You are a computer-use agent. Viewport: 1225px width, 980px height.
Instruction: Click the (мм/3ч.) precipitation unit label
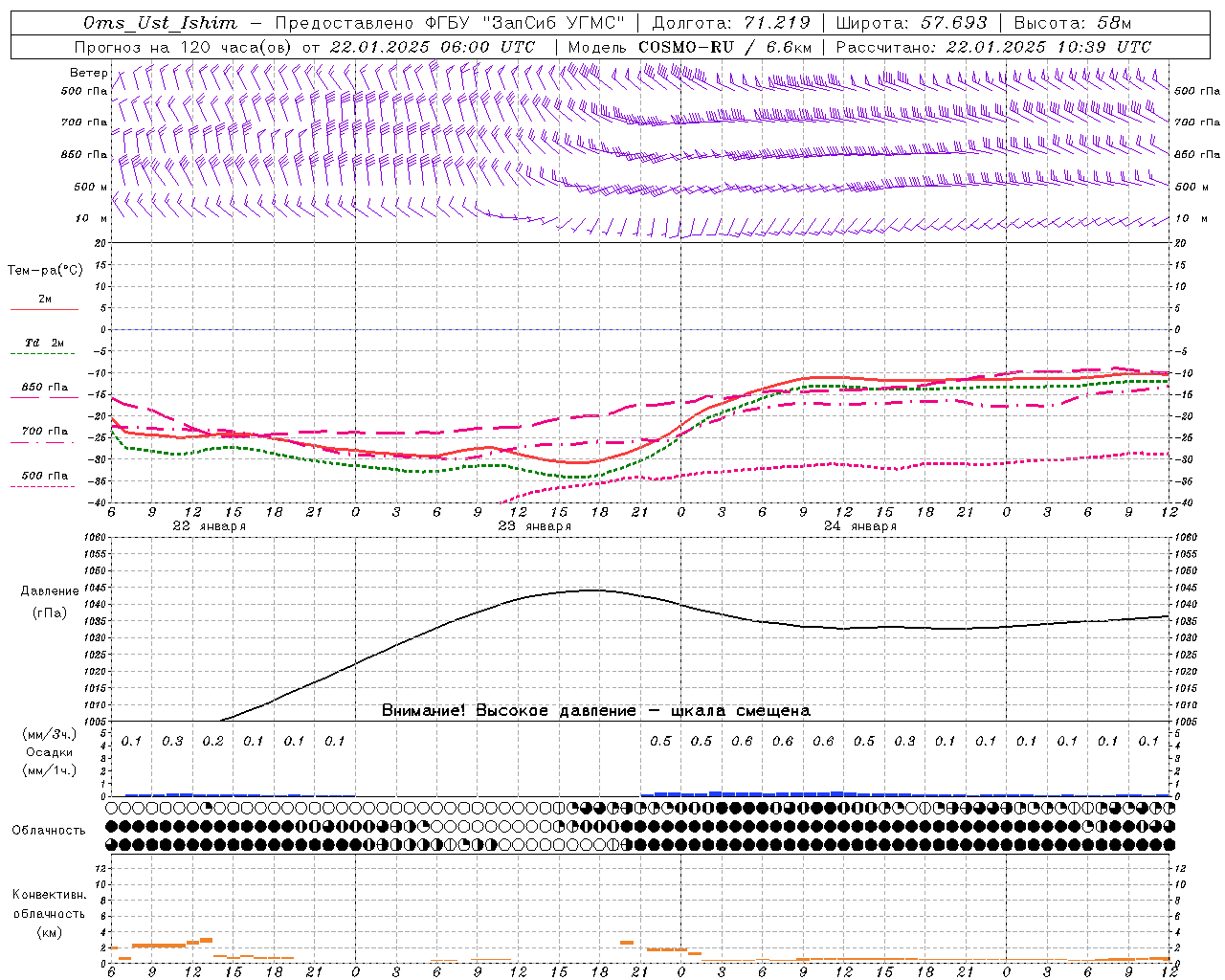click(x=50, y=734)
